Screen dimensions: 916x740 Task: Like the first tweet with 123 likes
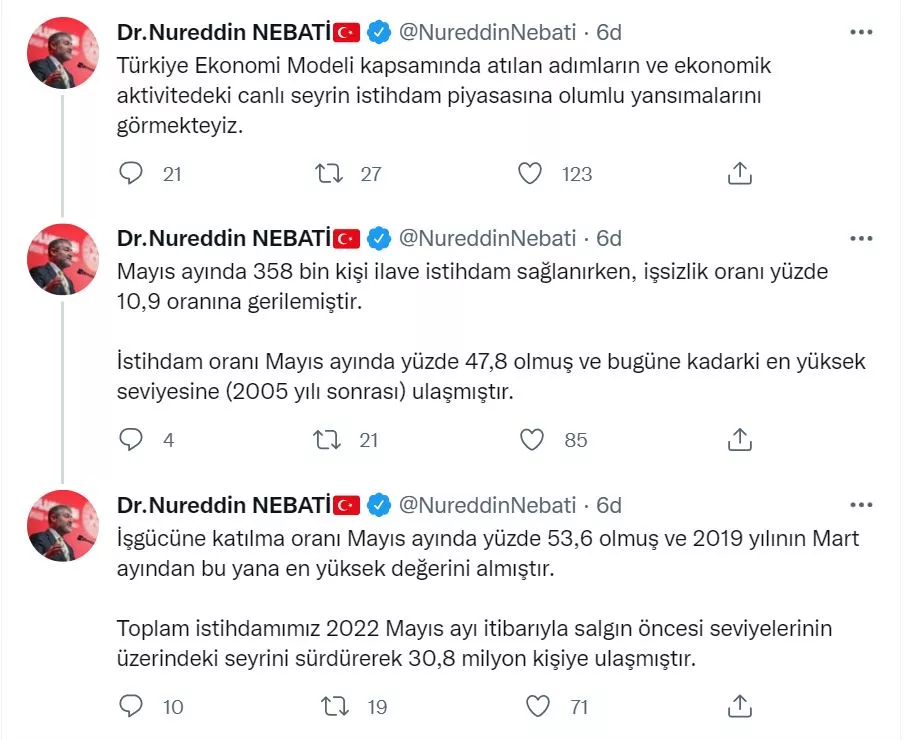[530, 174]
